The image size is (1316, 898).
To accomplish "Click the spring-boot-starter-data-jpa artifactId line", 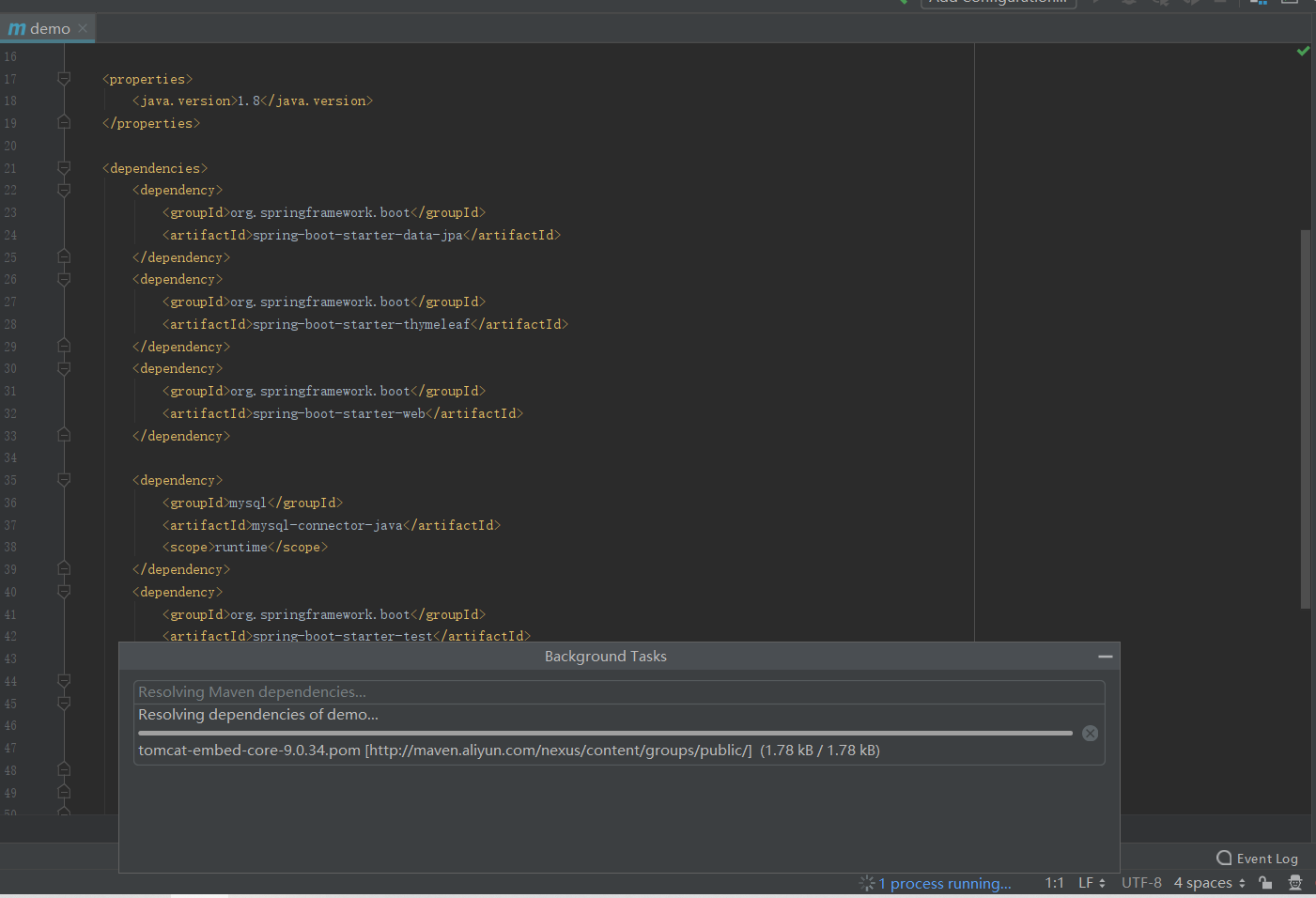I will click(362, 236).
